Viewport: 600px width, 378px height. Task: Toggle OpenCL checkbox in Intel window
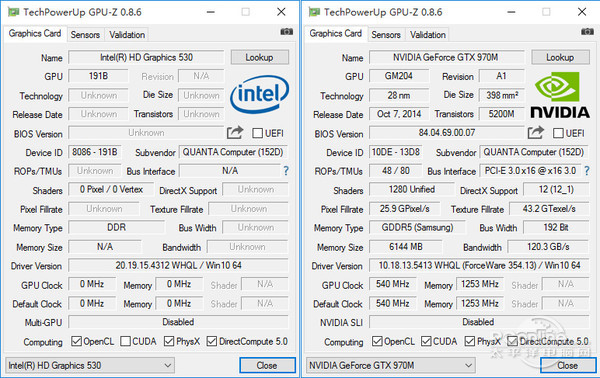[x=77, y=341]
